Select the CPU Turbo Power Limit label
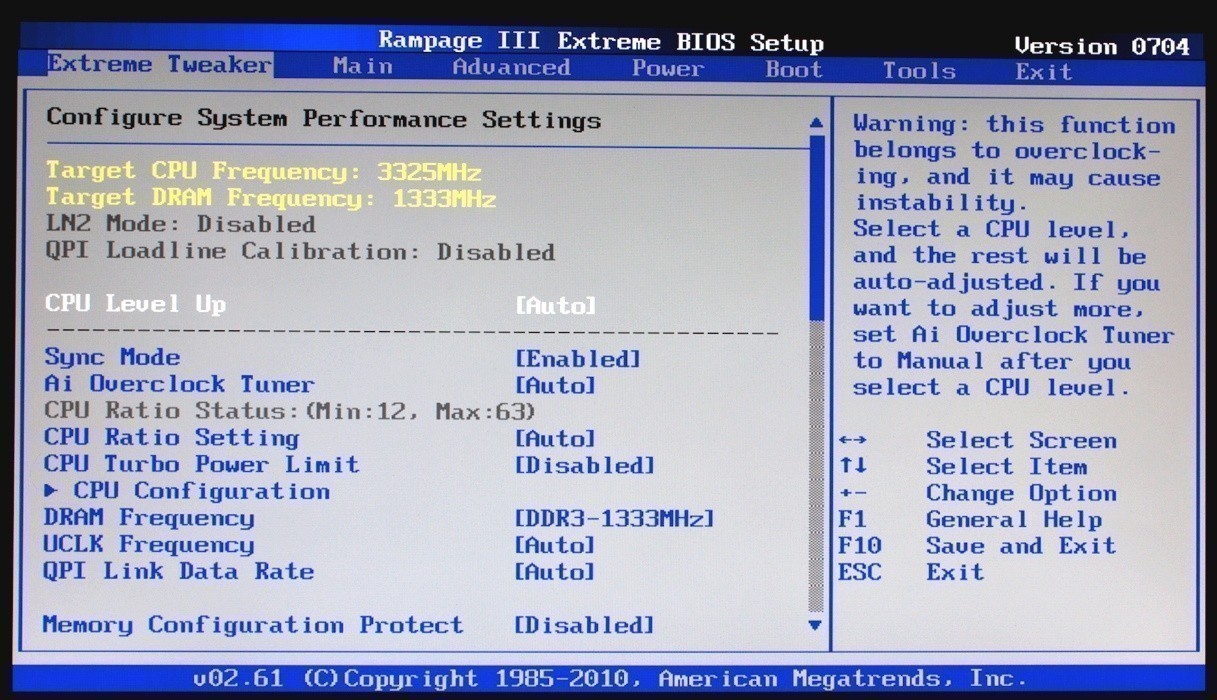 click(x=202, y=464)
